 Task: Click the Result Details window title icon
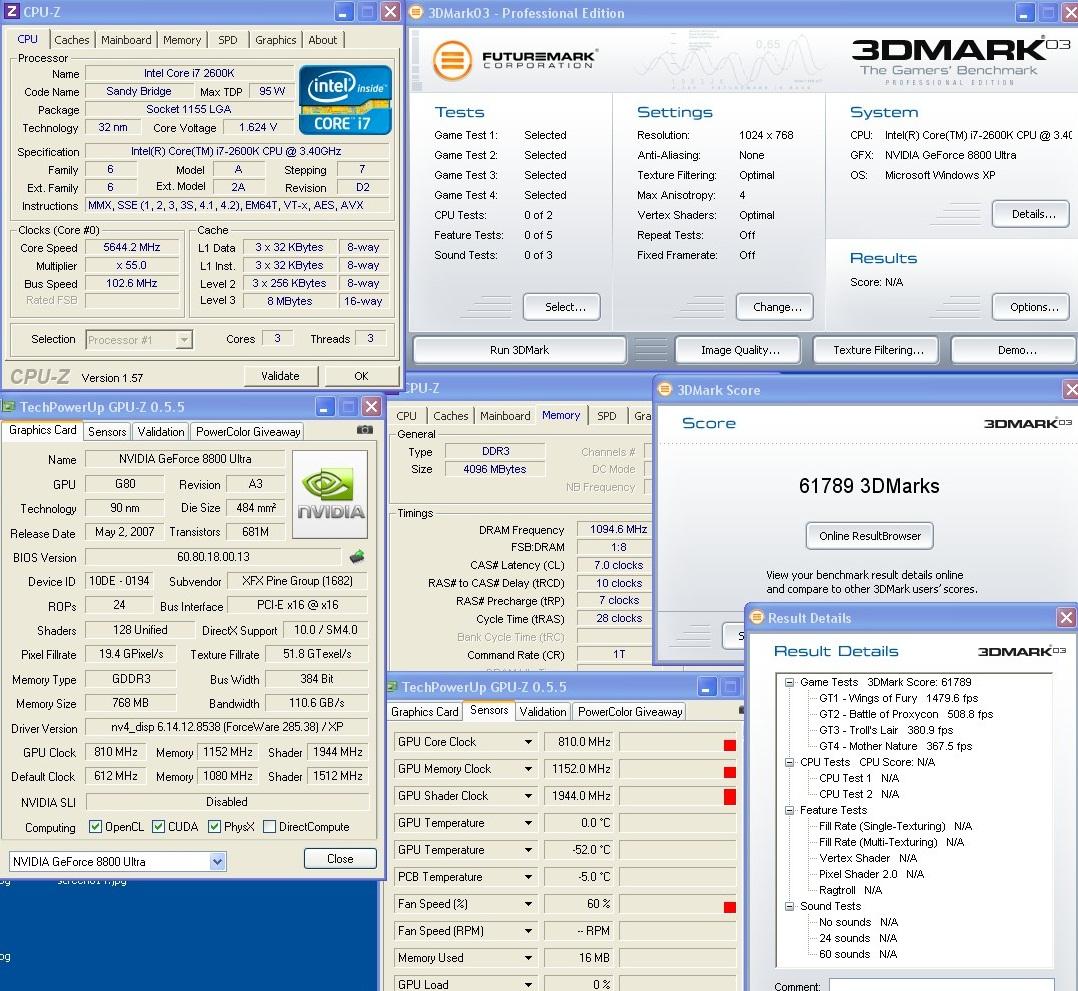point(757,617)
